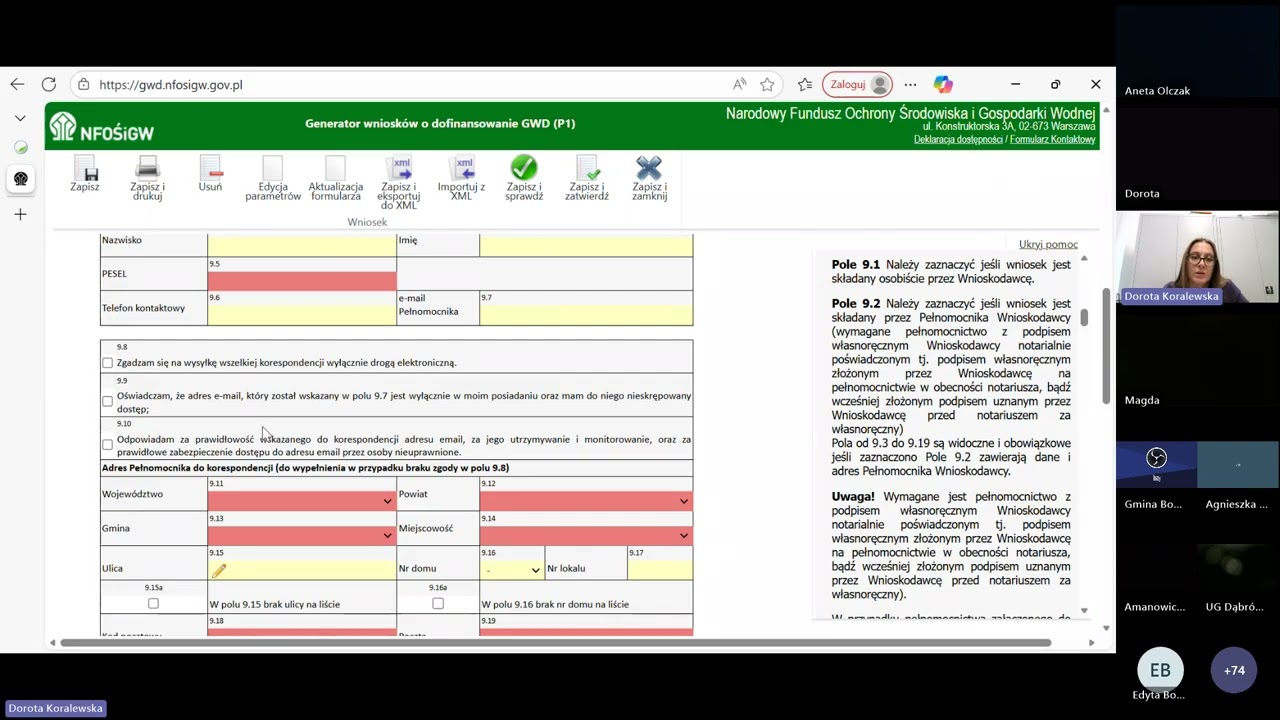The image size is (1280, 720).
Task: Click the read aloud icon in address bar
Action: 739,85
